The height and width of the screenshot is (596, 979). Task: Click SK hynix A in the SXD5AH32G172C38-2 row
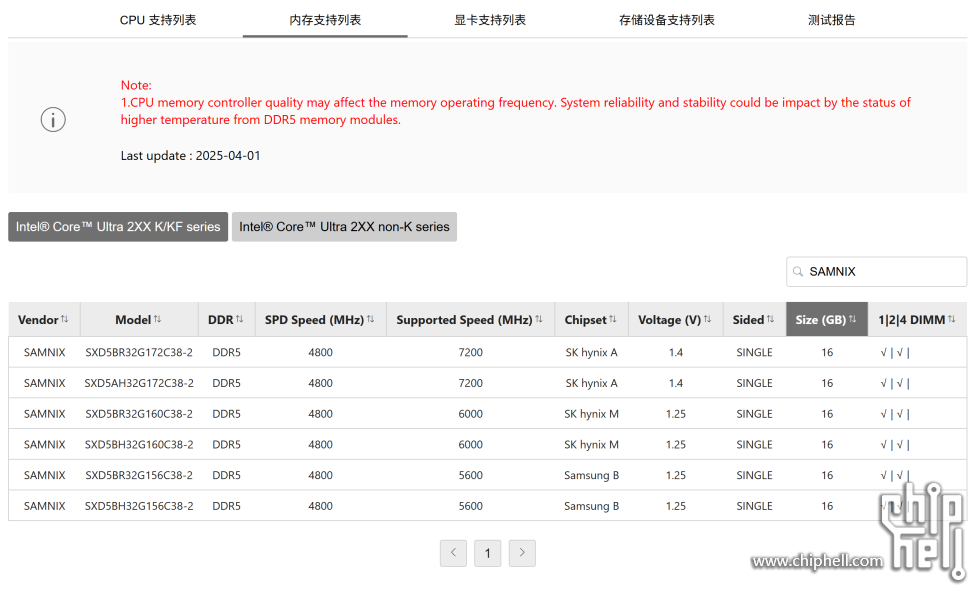point(591,383)
